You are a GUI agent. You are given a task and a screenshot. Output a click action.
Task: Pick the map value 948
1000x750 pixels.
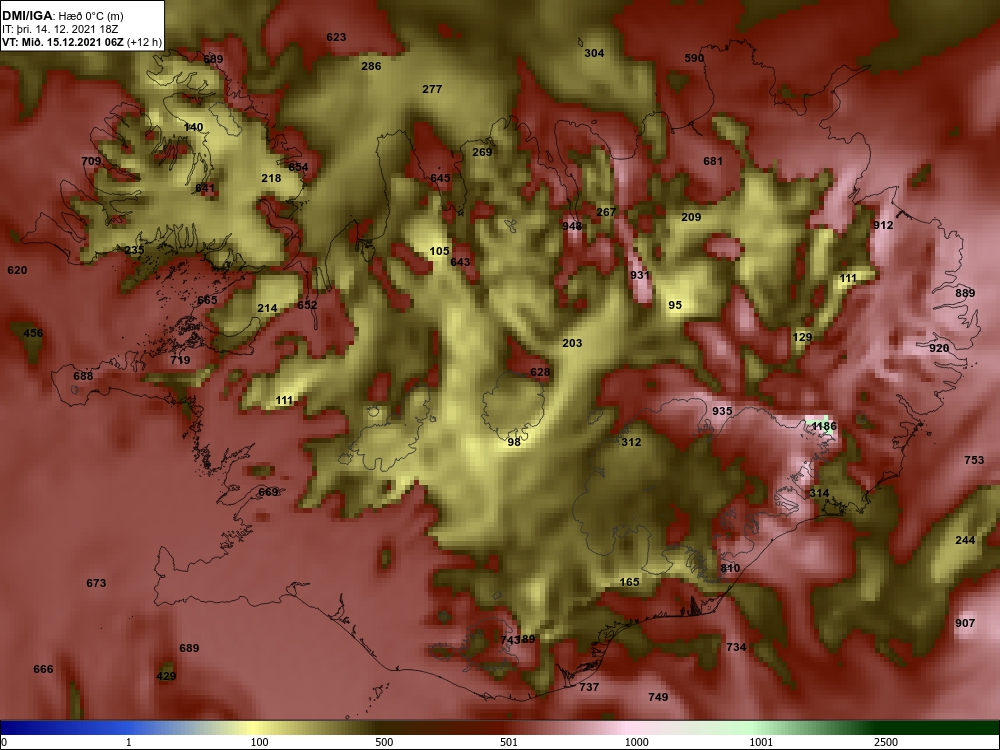click(x=572, y=226)
